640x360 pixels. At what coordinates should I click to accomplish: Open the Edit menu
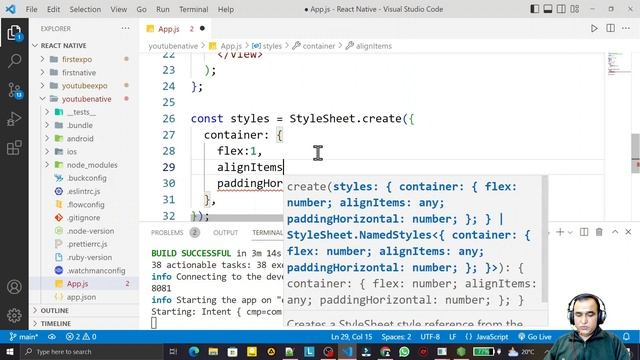point(53,9)
